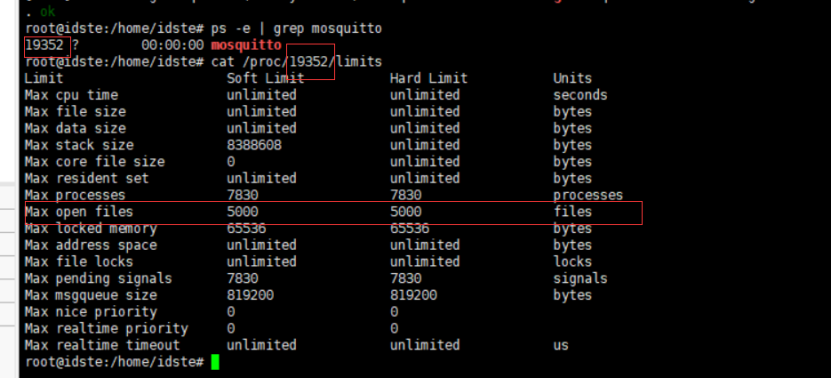Select the 'Max cpu time' row label
This screenshot has height=378, width=831.
[x=72, y=95]
